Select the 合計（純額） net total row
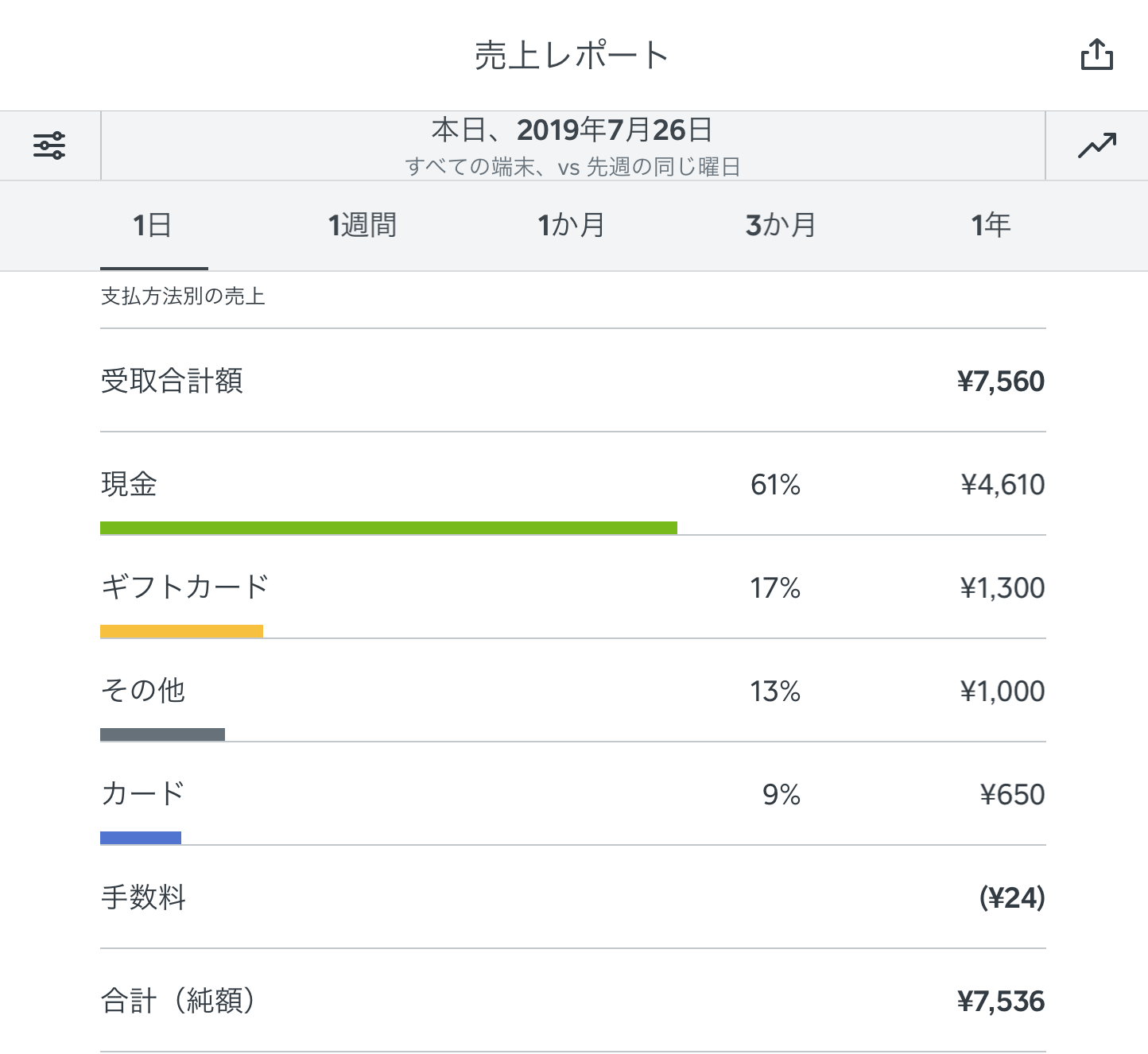This screenshot has width=1148, height=1054. (574, 1002)
